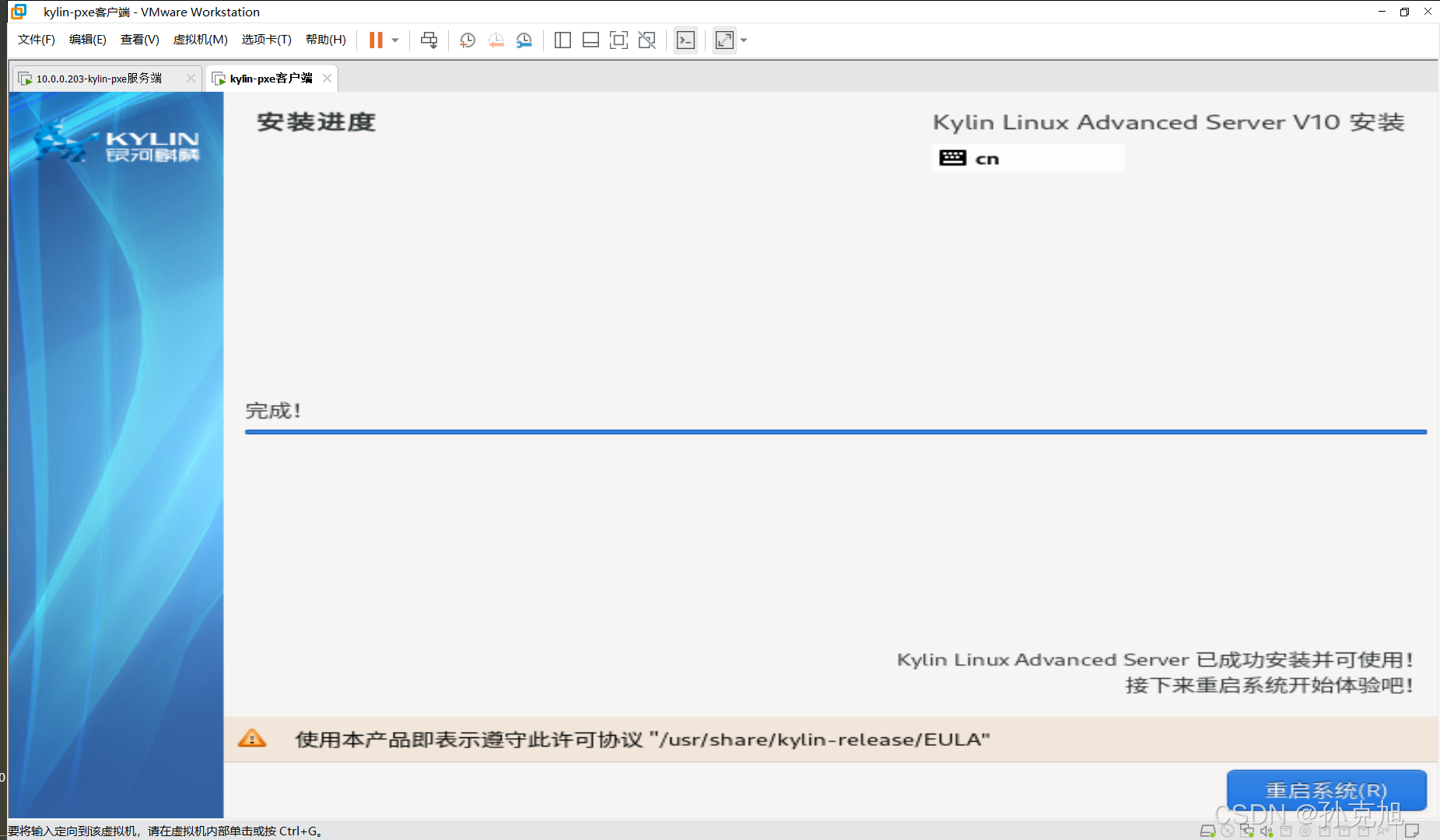The height and width of the screenshot is (840, 1440).
Task: Click the VMware Workstation logo icon
Action: [19, 12]
